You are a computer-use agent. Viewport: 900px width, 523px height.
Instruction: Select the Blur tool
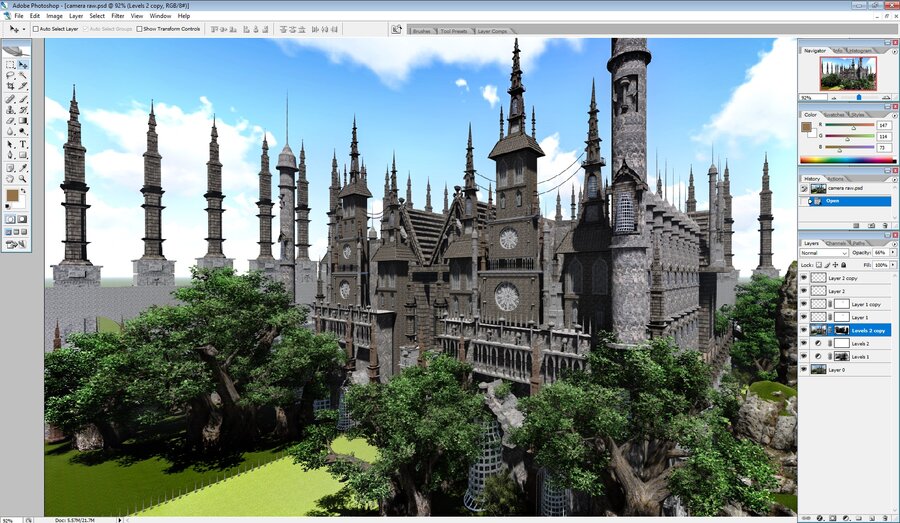tap(10, 131)
